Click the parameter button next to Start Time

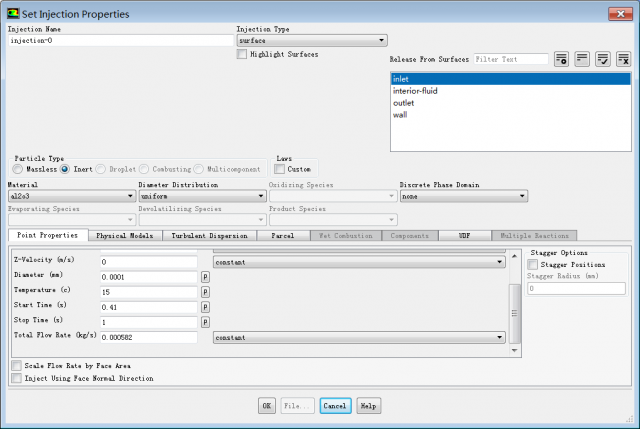(x=205, y=306)
